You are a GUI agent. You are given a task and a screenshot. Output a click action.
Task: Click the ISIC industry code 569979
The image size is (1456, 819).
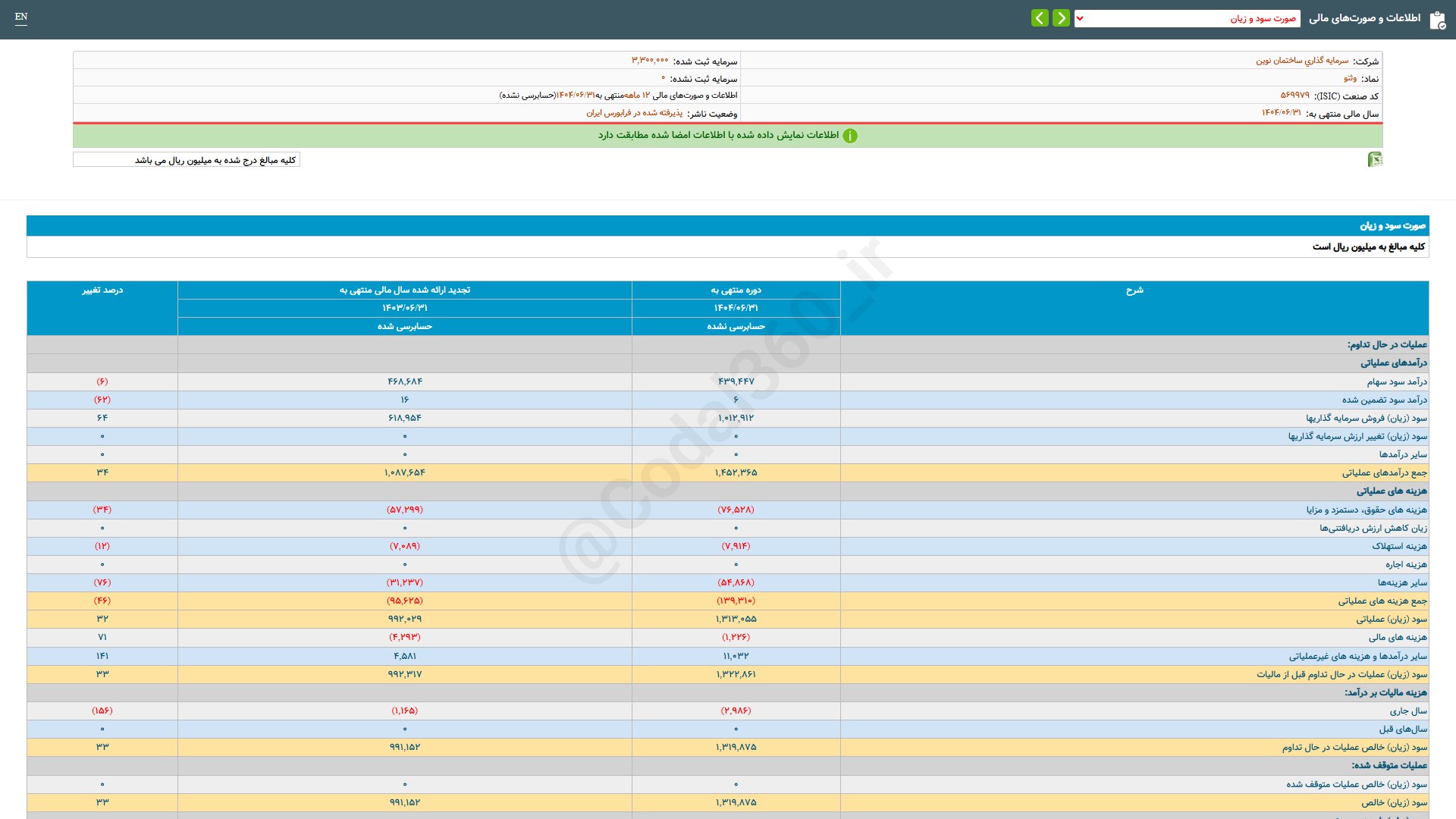click(1294, 96)
